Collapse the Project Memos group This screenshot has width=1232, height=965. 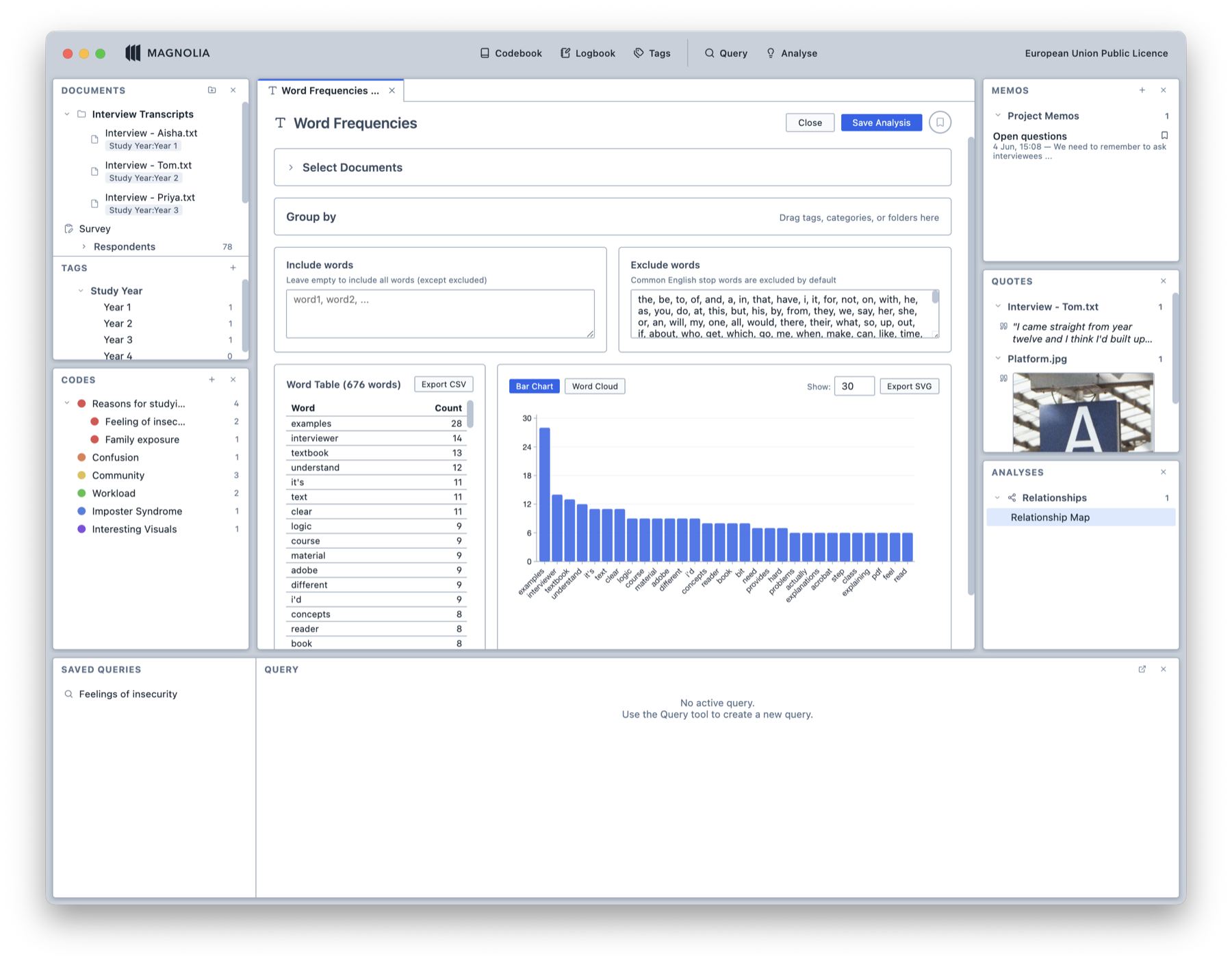[x=998, y=116]
